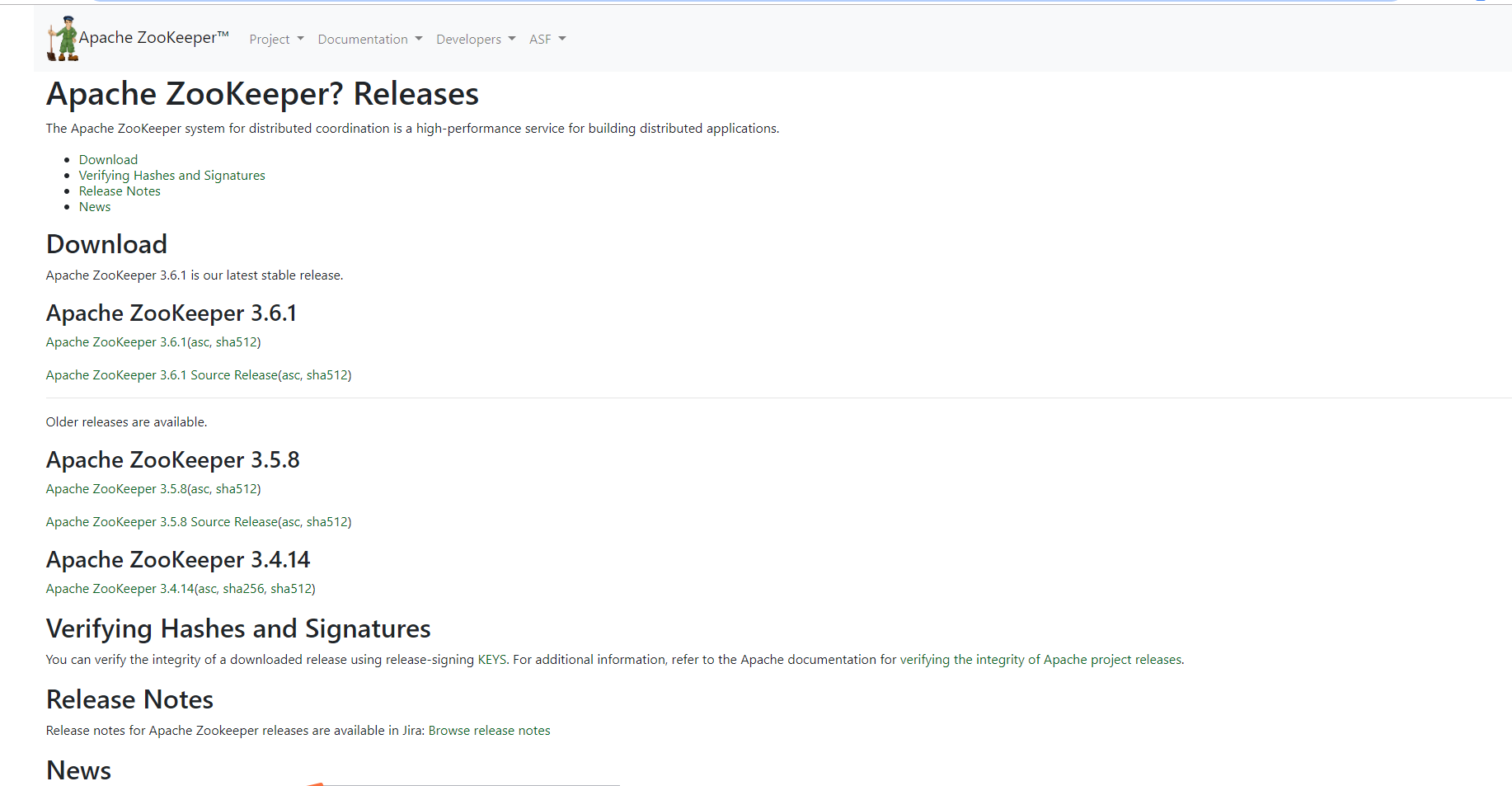Click the Browse release notes link
The height and width of the screenshot is (786, 1512).
pyautogui.click(x=489, y=731)
